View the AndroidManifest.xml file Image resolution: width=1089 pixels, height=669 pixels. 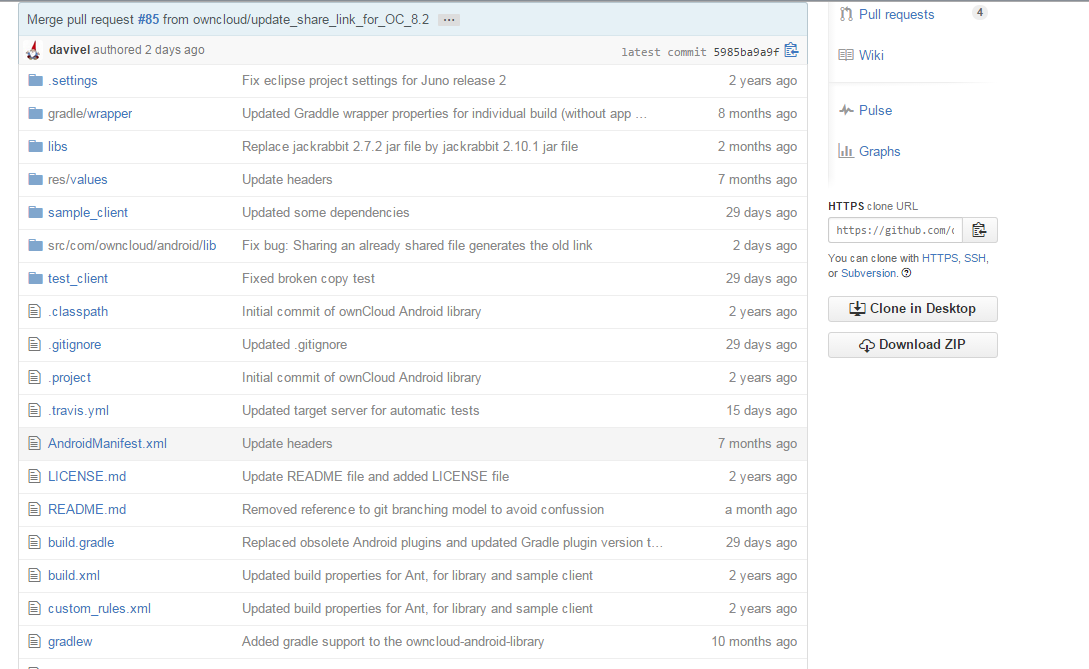(107, 444)
